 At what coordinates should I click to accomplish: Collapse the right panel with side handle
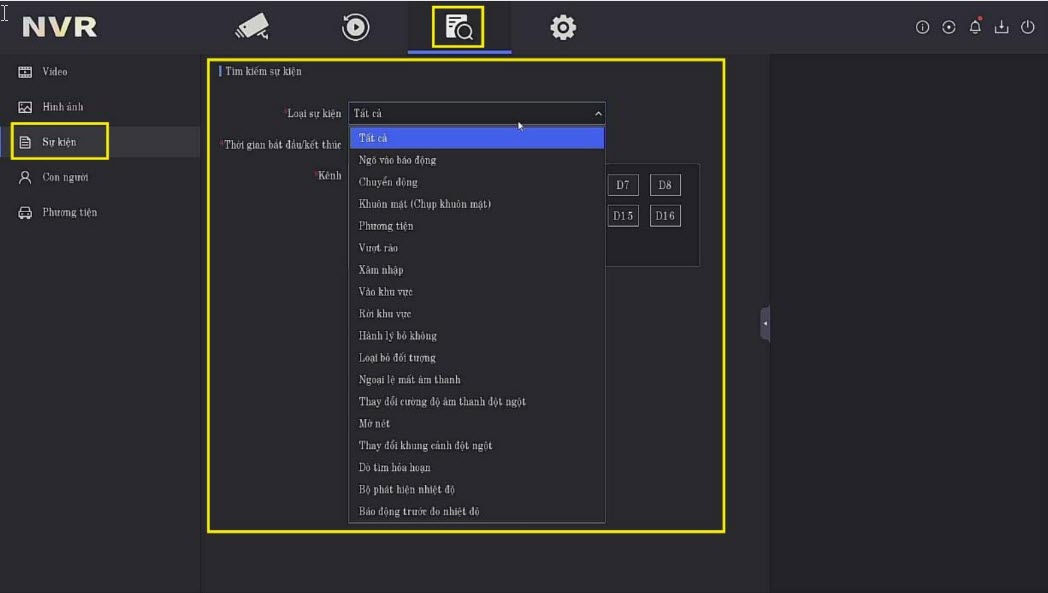point(765,324)
